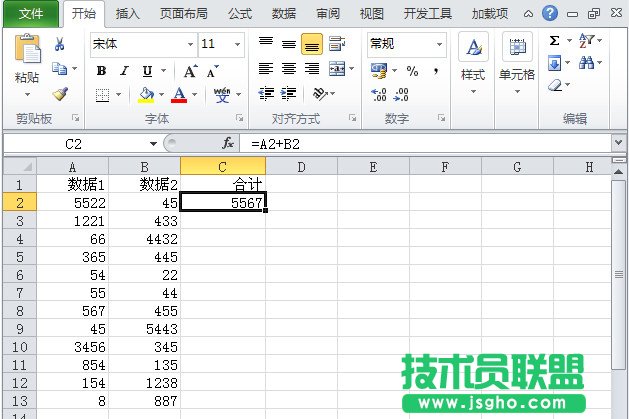
Task: Center cell text horizontally
Action: coord(289,69)
